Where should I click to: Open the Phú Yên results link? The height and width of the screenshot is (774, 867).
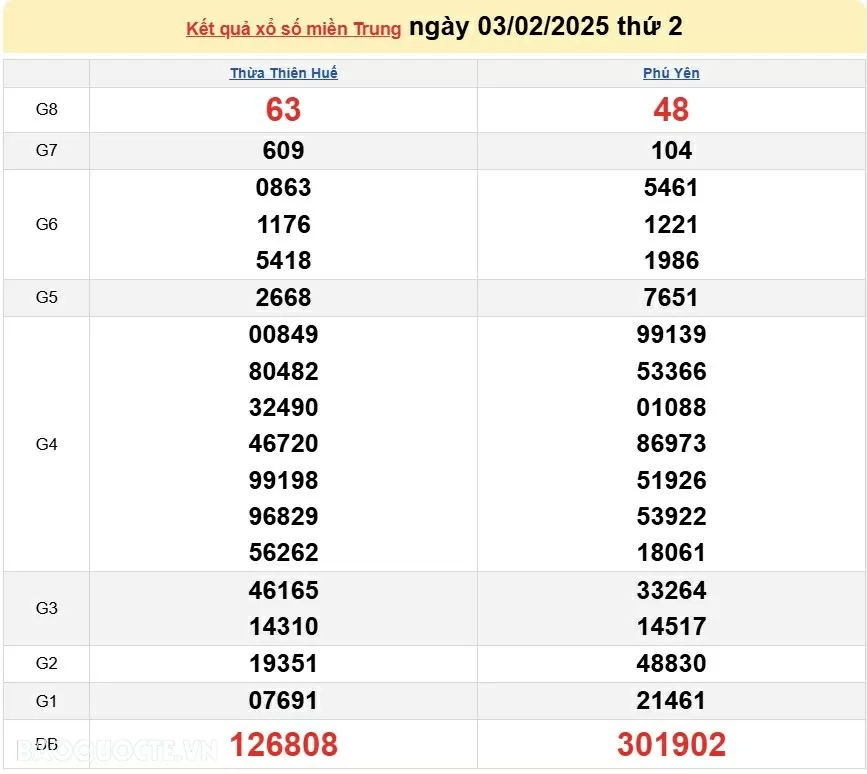[672, 72]
